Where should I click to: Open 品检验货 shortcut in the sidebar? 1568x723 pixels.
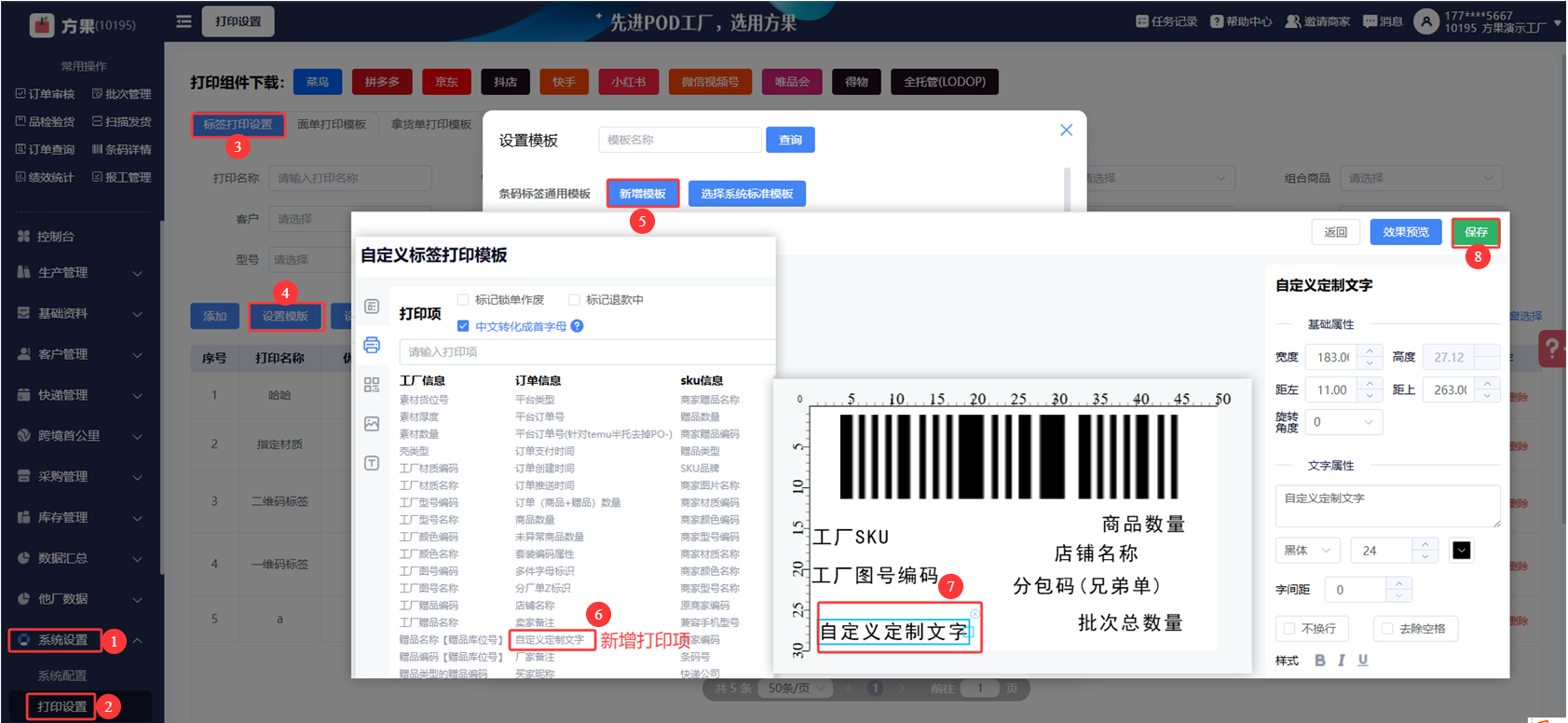pos(46,122)
